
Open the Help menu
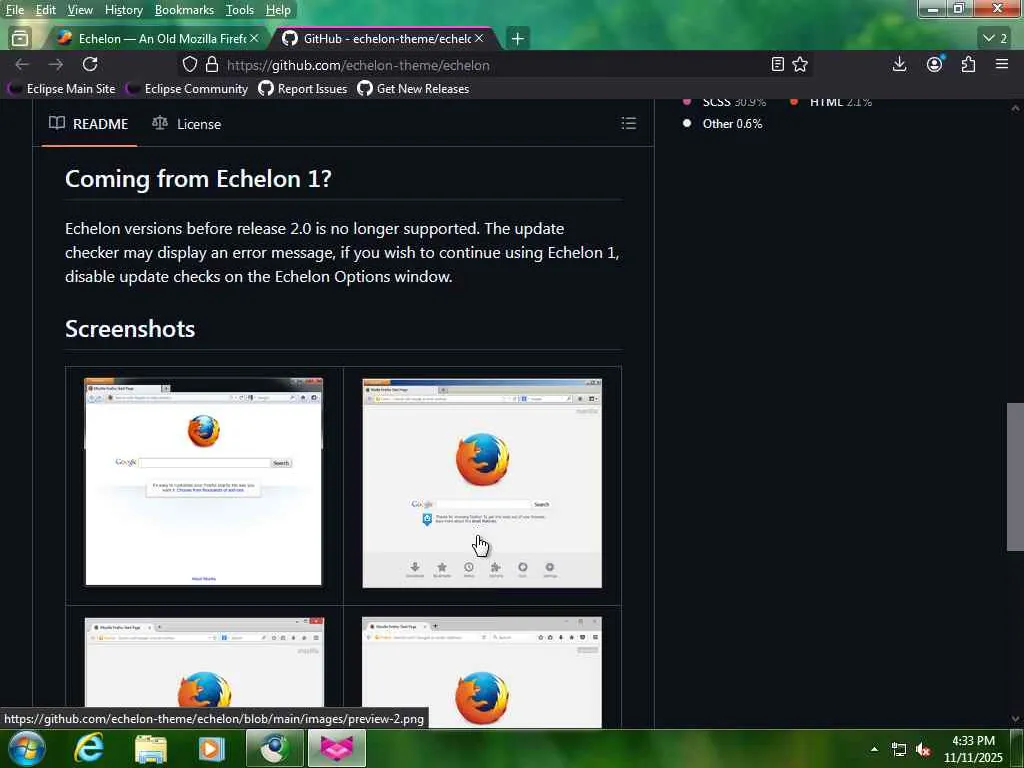(278, 10)
